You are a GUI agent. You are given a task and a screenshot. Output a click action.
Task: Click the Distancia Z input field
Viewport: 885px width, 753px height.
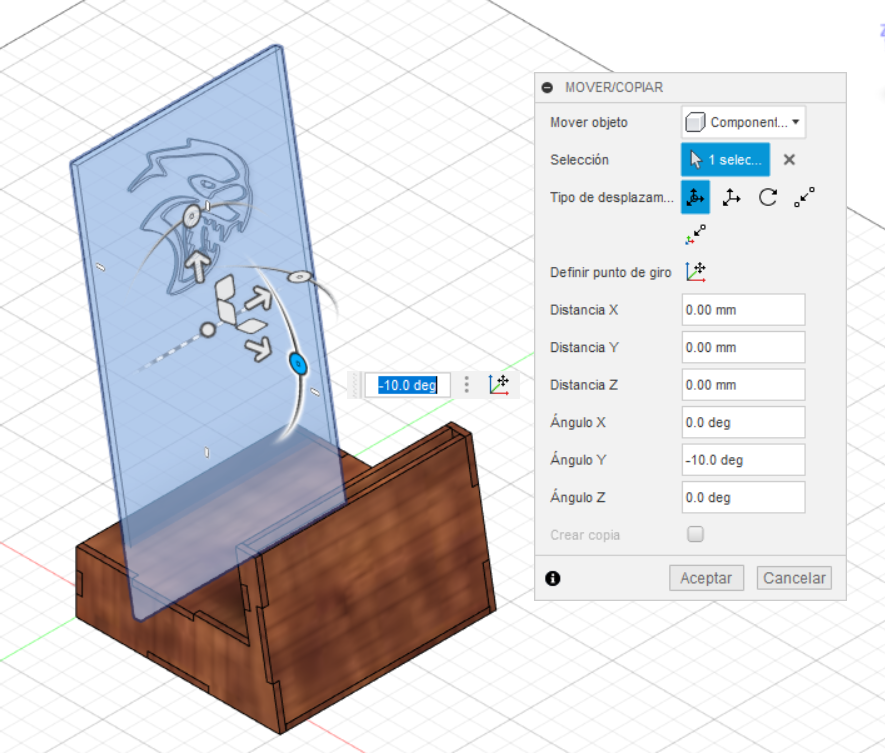pos(743,385)
